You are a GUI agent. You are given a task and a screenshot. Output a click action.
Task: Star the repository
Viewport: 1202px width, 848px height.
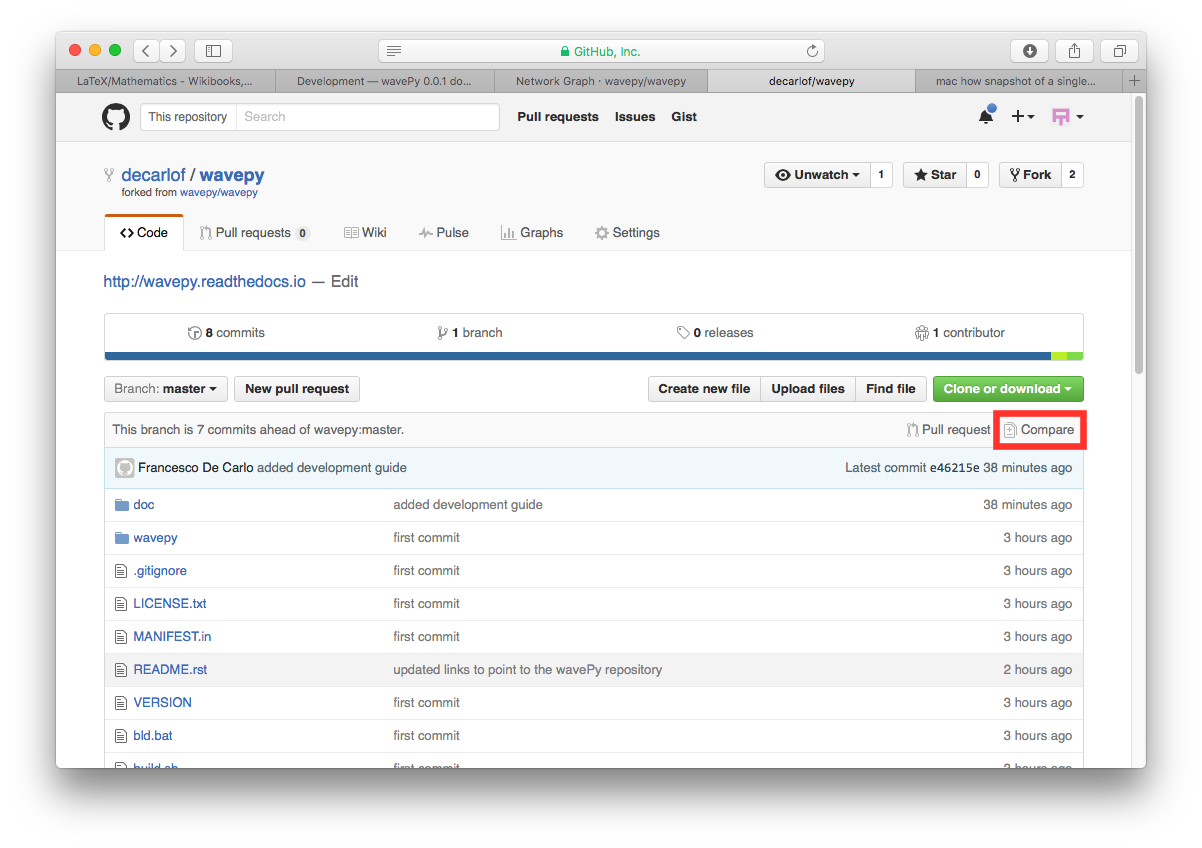[935, 175]
